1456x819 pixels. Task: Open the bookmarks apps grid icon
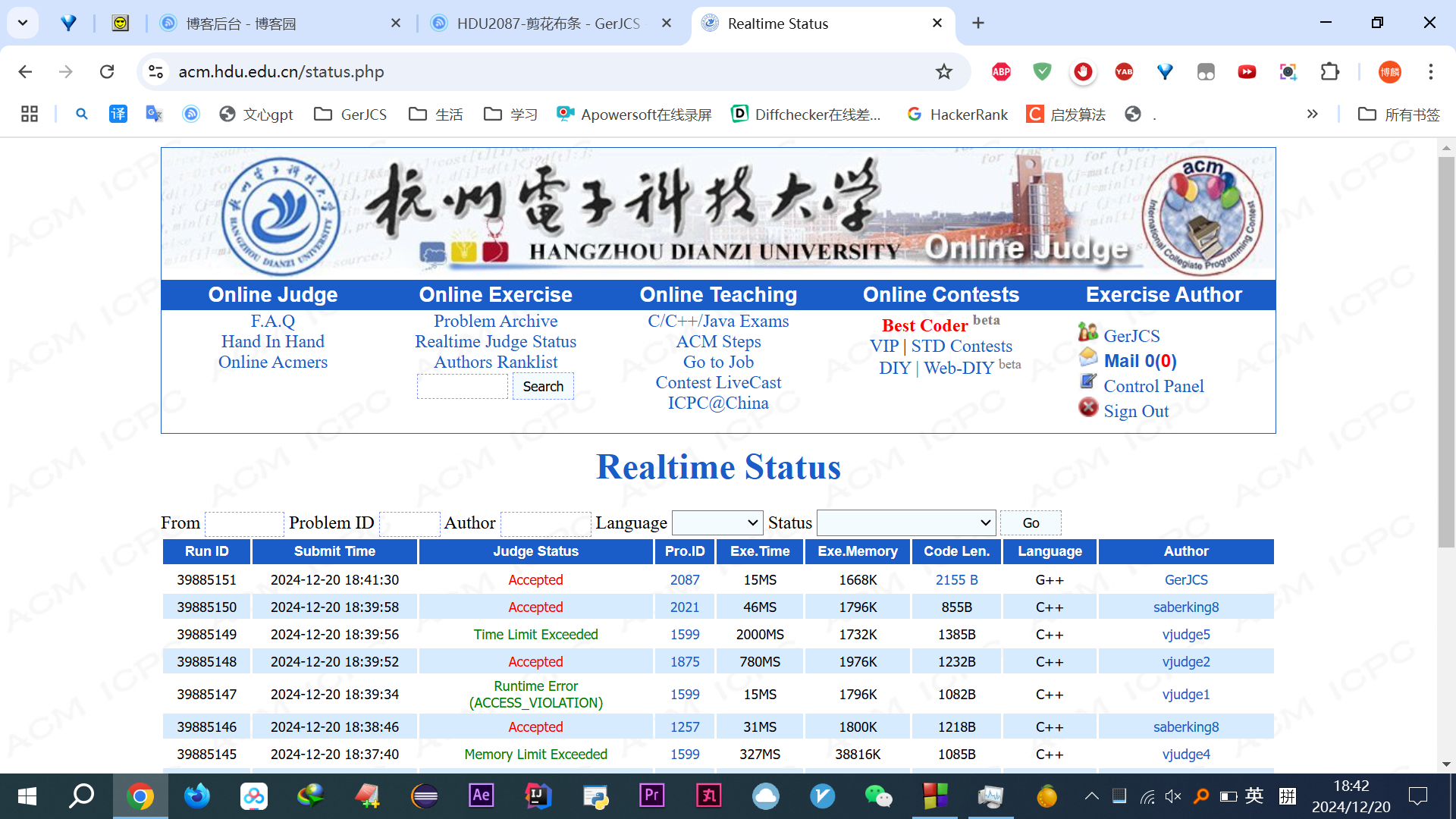[x=30, y=114]
